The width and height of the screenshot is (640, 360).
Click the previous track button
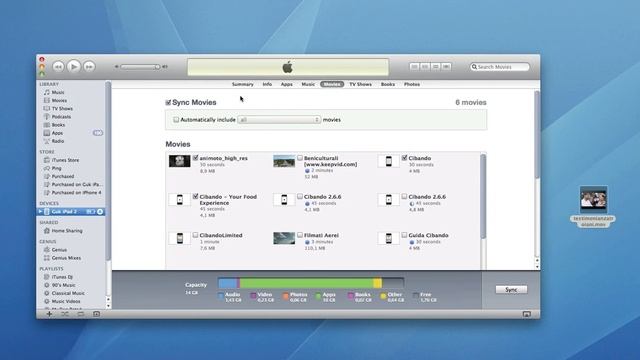[x=58, y=67]
